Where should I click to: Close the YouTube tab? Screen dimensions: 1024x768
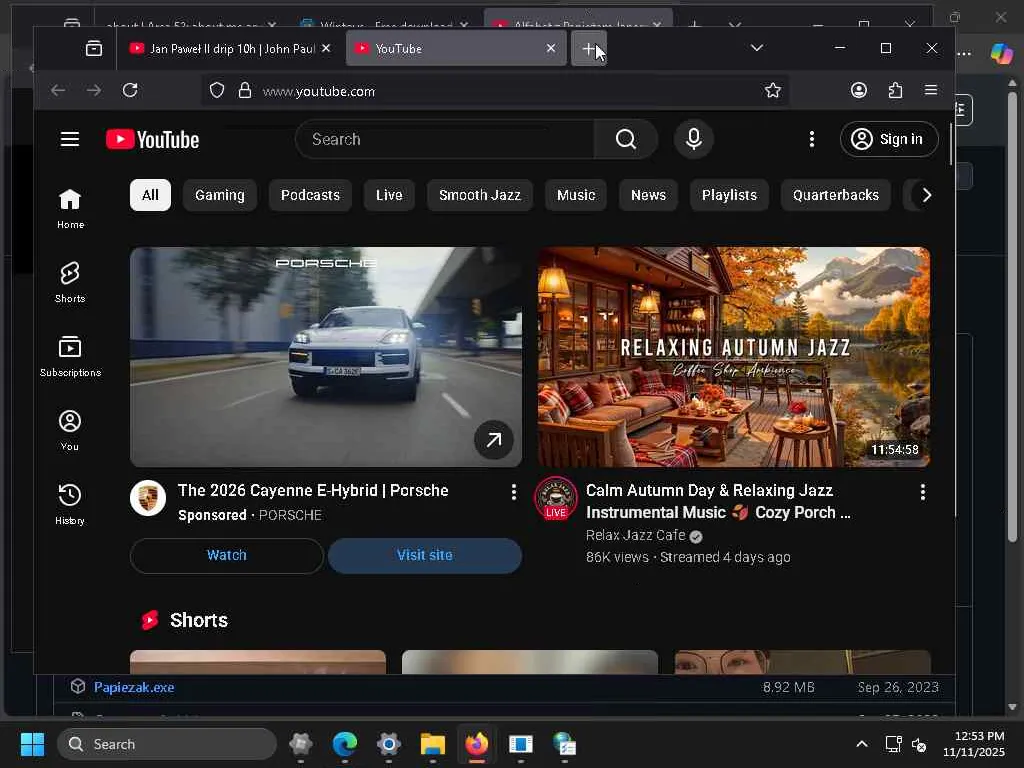coord(551,48)
